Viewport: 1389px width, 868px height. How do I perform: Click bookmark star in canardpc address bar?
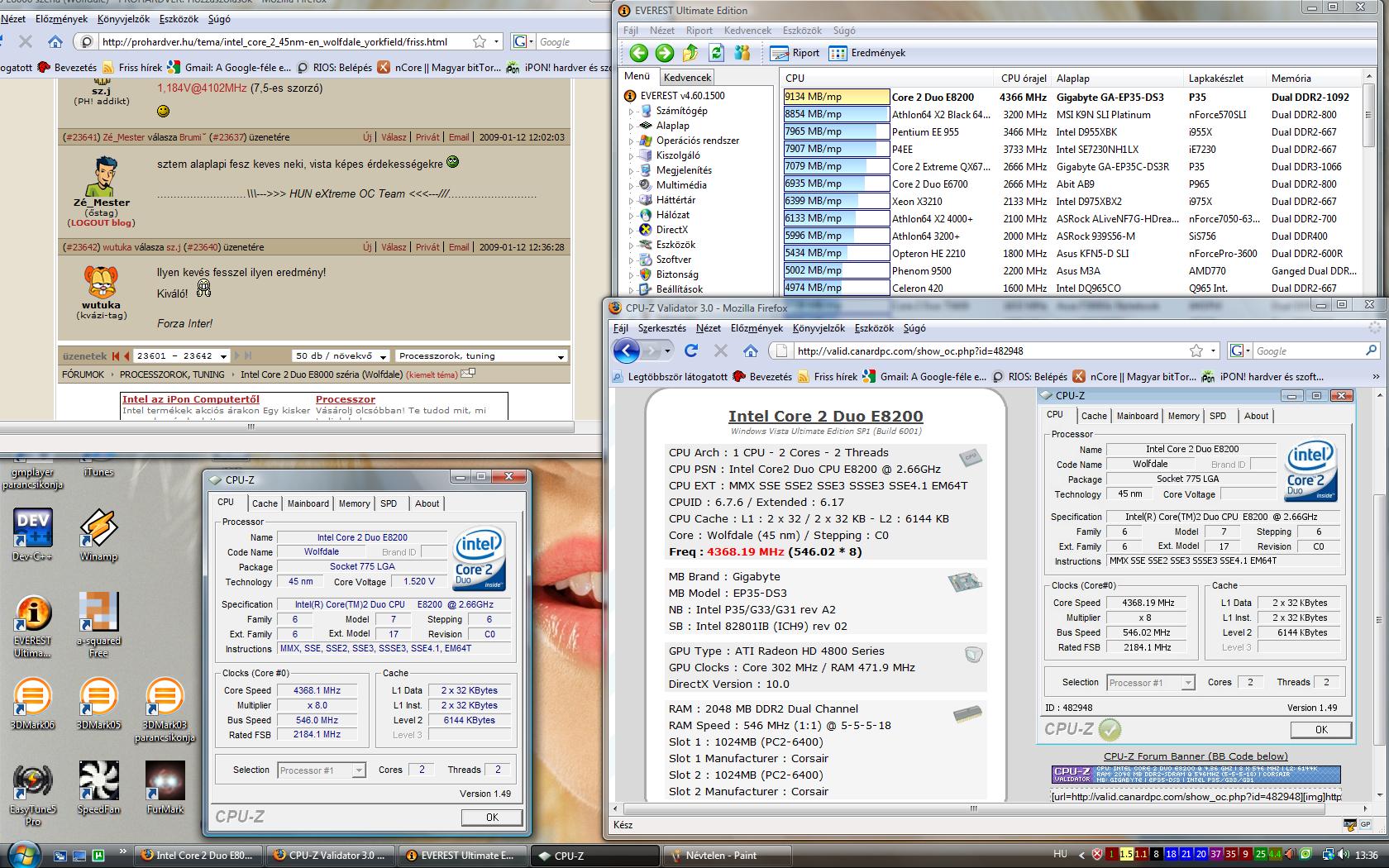[1196, 351]
